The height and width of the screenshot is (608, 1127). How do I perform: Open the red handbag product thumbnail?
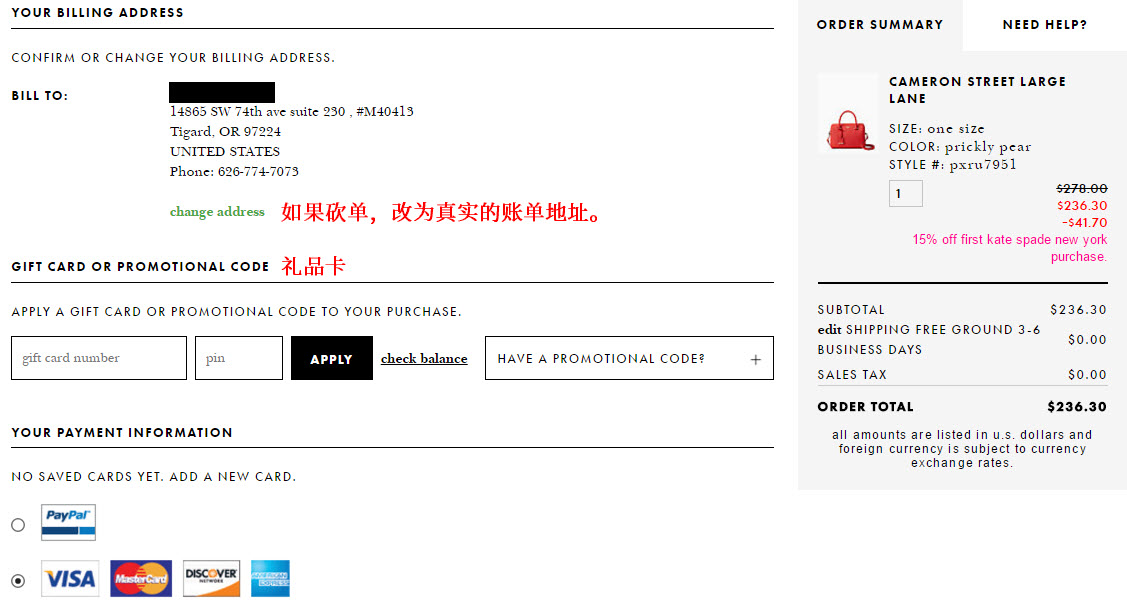click(x=848, y=114)
